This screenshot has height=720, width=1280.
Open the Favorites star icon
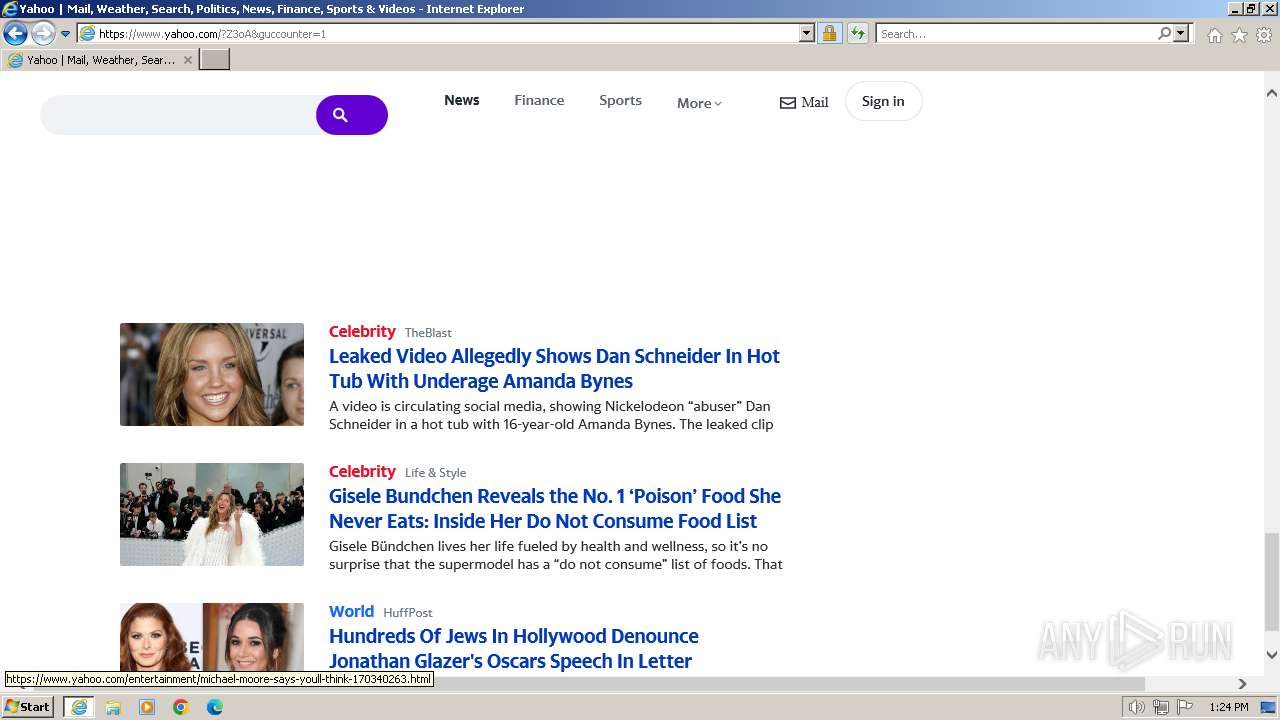point(1239,35)
